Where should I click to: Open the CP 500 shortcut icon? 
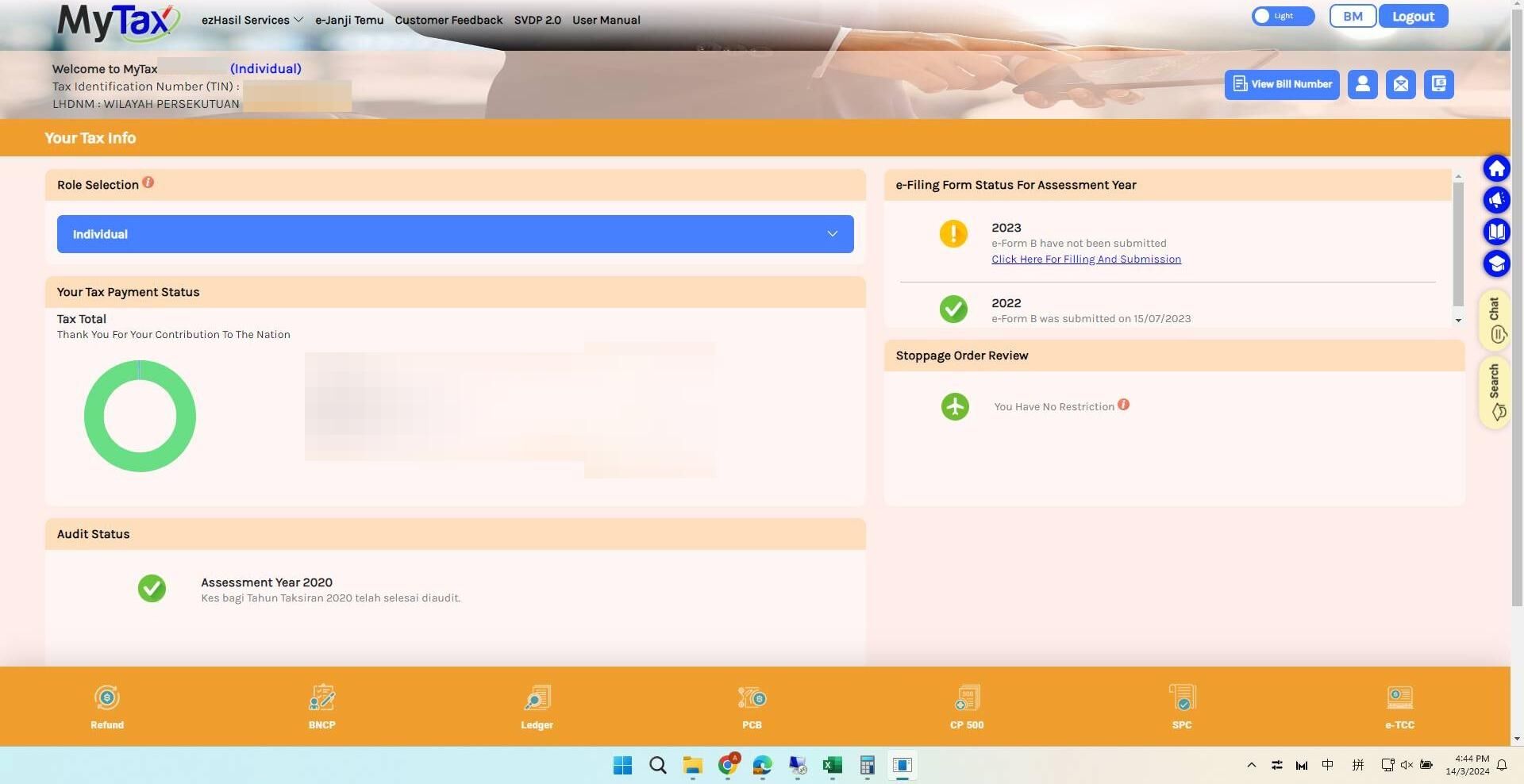click(967, 698)
